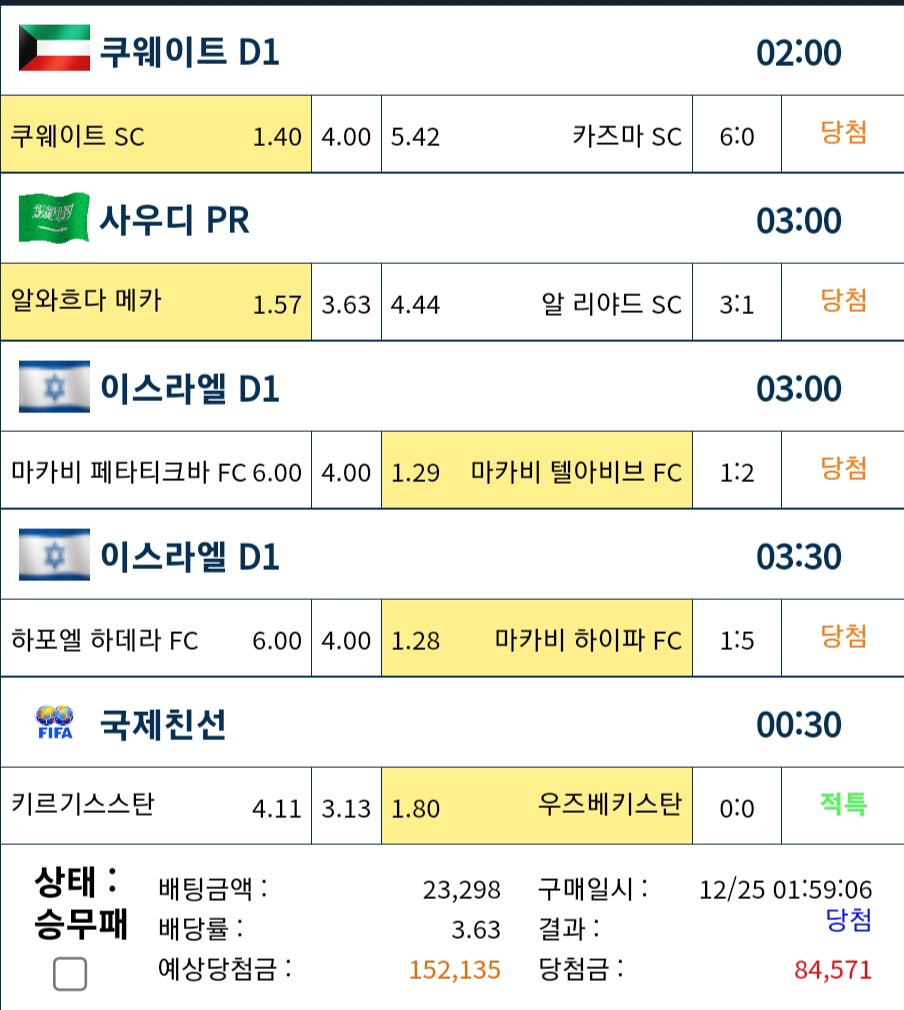Click draw odds 3.13 for 키르기스스탄 match
The image size is (904, 1010).
click(x=347, y=806)
